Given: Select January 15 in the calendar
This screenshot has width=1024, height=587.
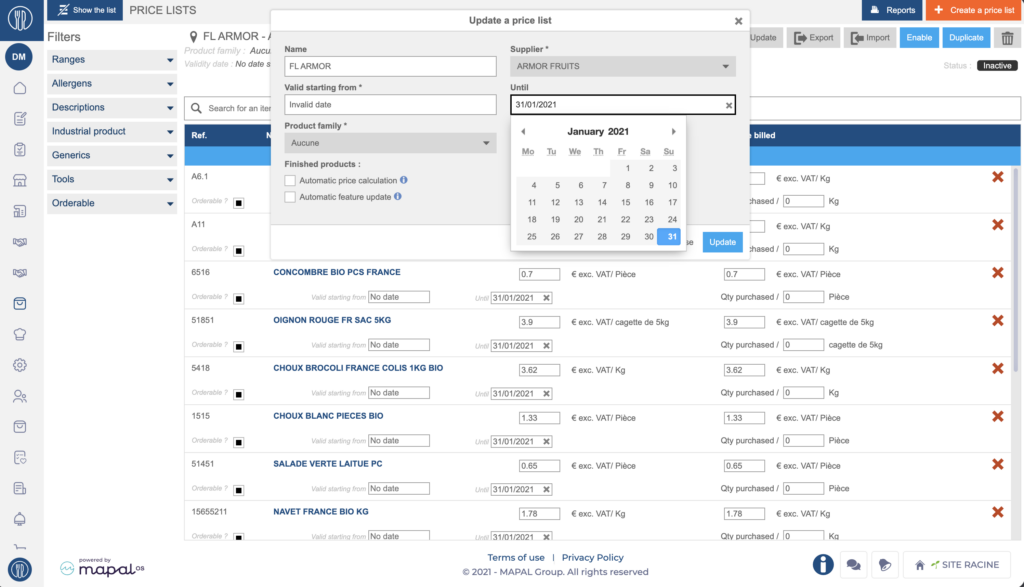Looking at the screenshot, I should 626,202.
